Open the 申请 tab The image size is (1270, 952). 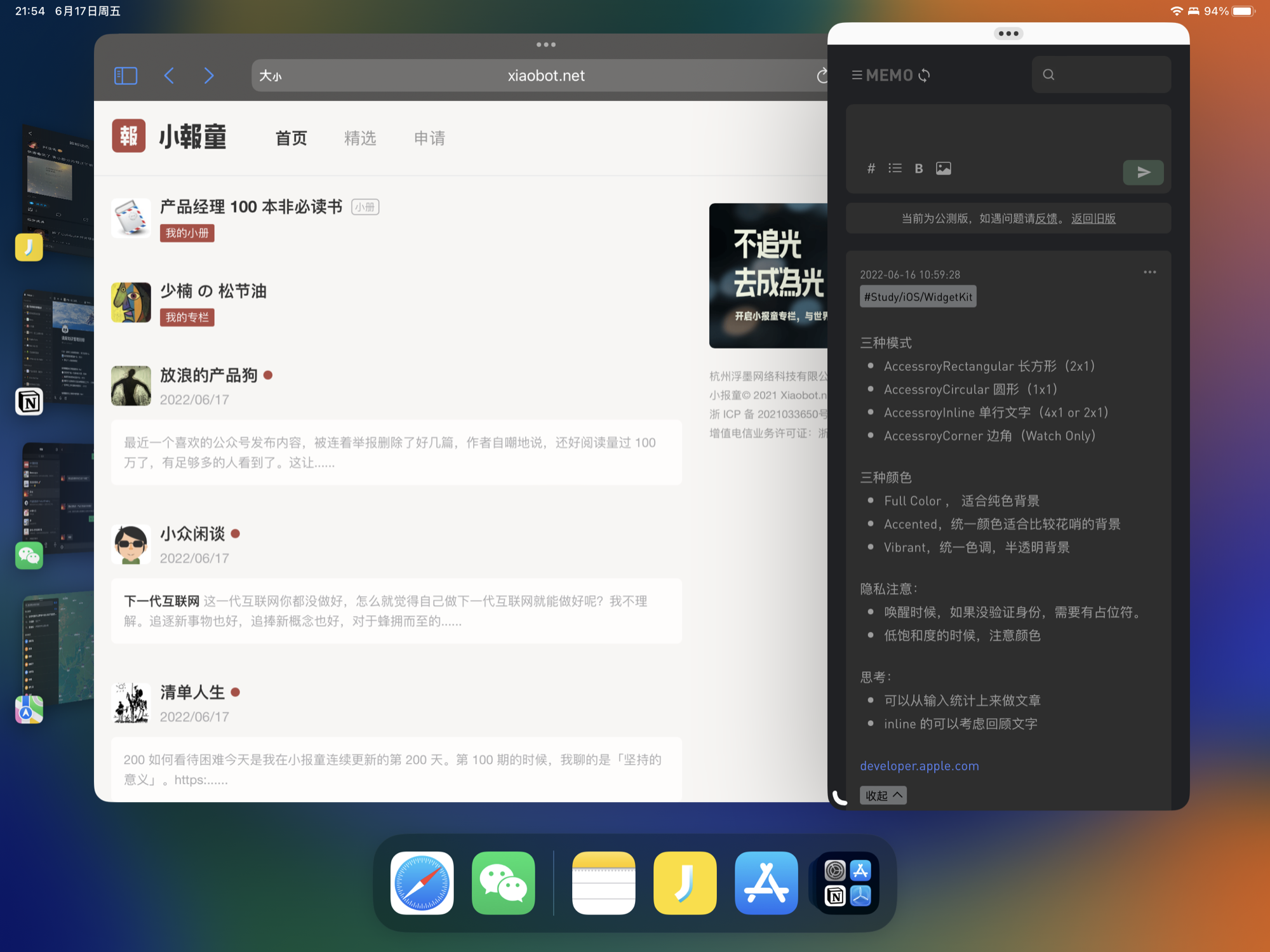(x=429, y=138)
